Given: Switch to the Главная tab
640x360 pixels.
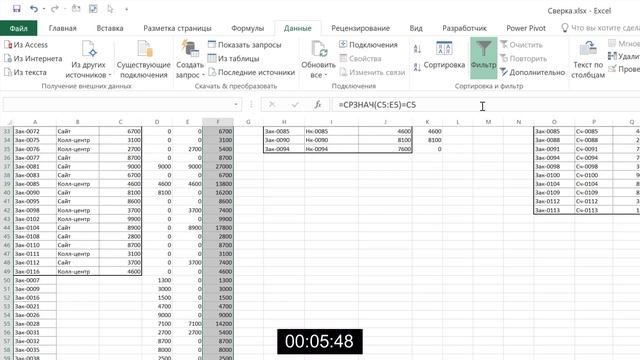Looking at the screenshot, I should (62, 28).
